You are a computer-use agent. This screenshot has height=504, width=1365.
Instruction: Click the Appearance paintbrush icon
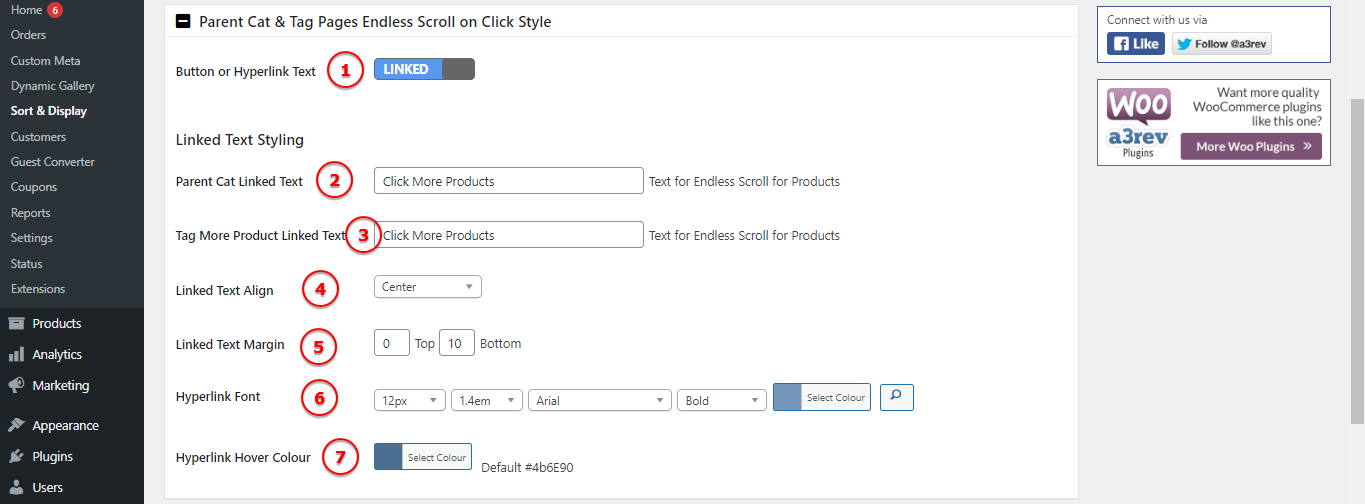[x=16, y=426]
